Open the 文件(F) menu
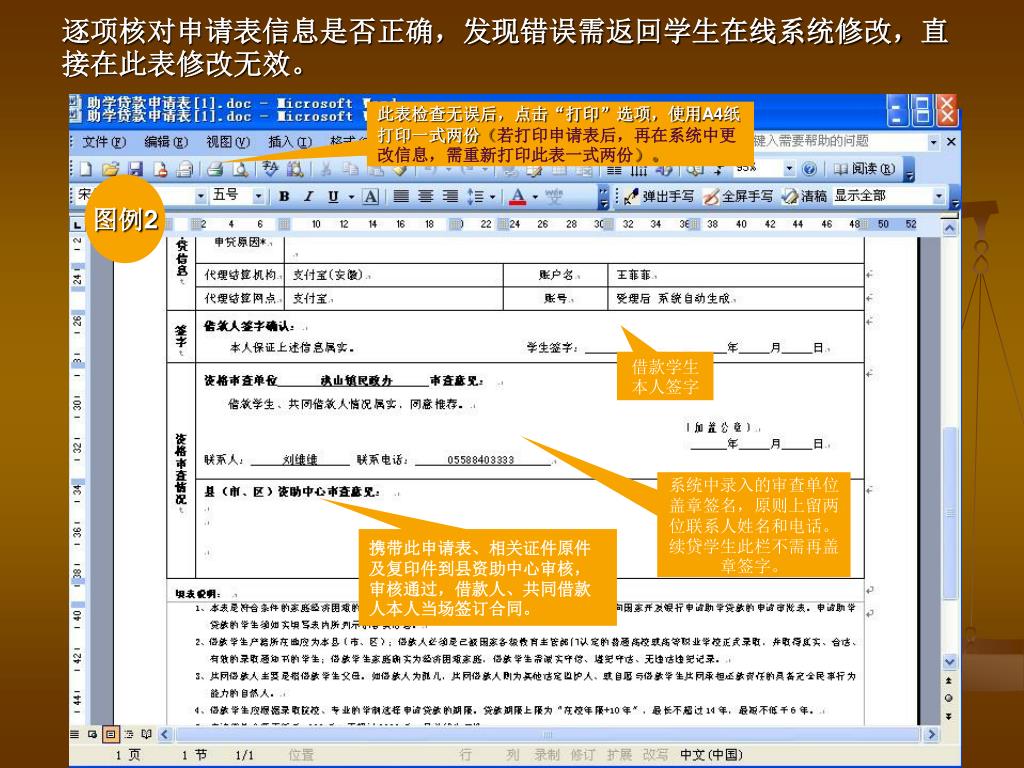 click(x=103, y=142)
